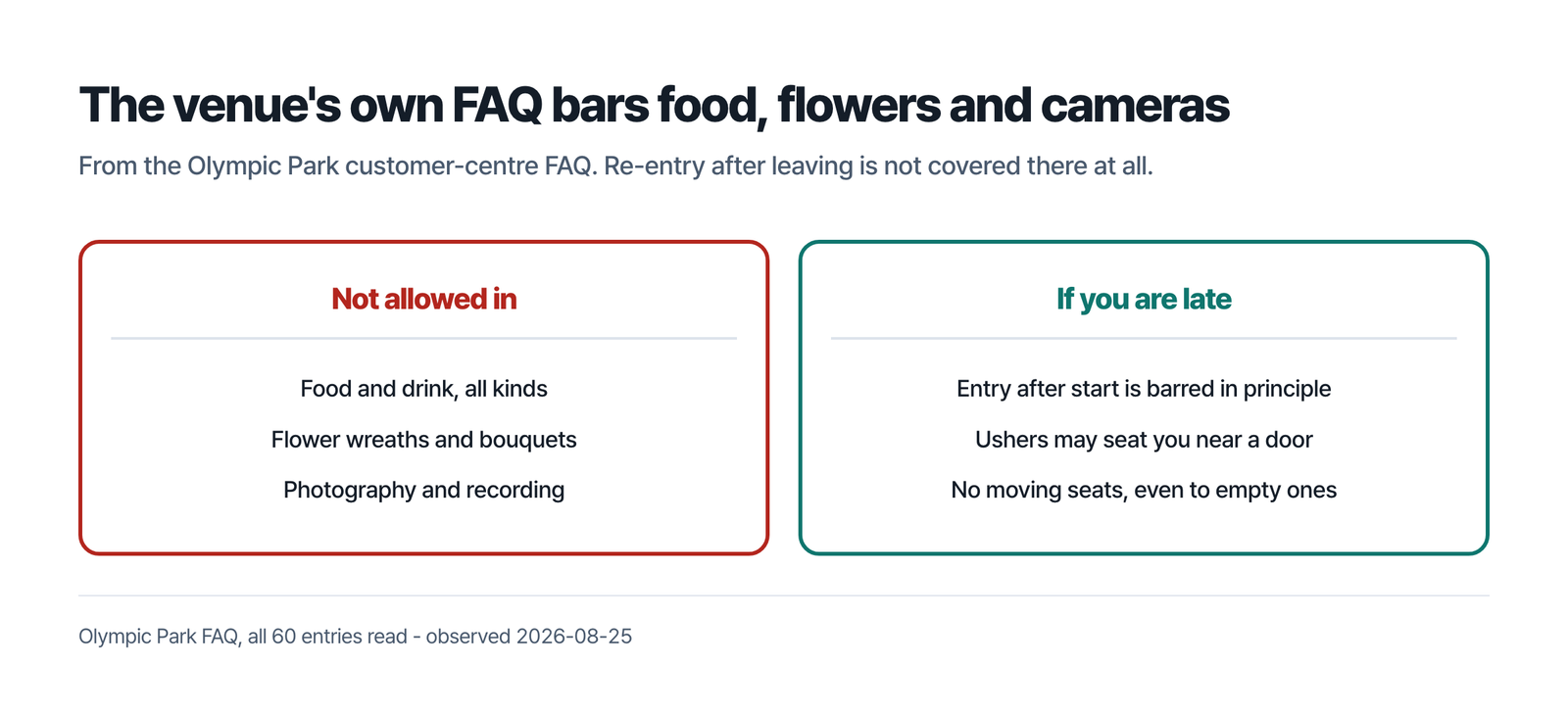This screenshot has height=712, width=1568.
Task: Click 'Ushers may seat you near a door'
Action: pyautogui.click(x=1144, y=440)
